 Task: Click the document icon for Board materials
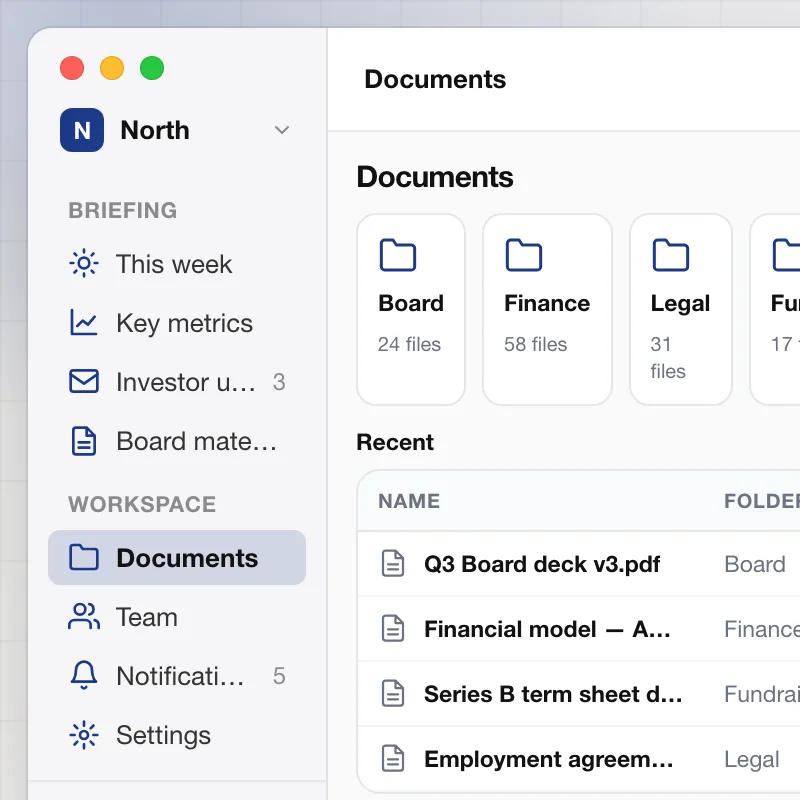coord(84,441)
